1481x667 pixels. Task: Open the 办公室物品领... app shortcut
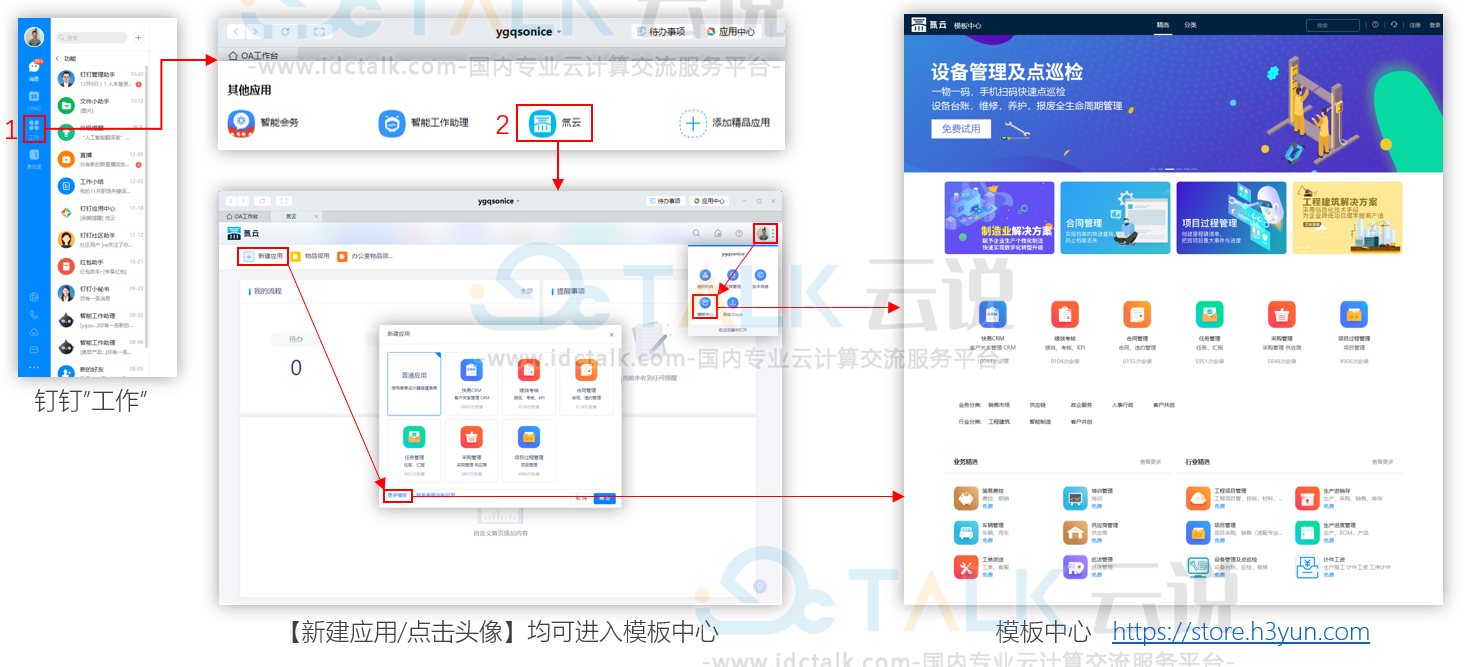tap(365, 256)
